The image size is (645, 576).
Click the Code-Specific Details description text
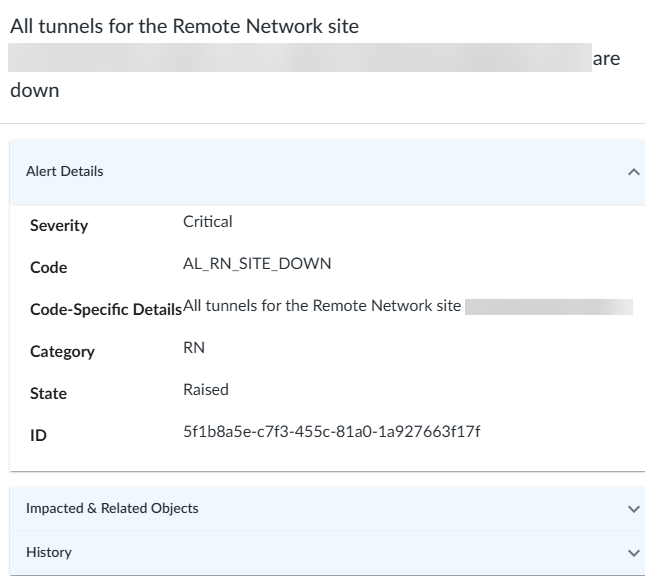pos(322,306)
